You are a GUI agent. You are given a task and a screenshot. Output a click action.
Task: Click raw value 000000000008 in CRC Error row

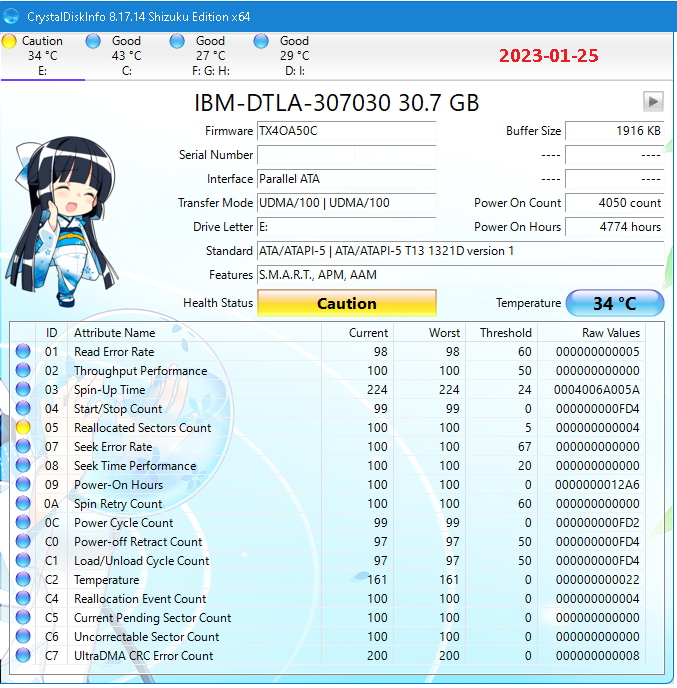pos(598,656)
